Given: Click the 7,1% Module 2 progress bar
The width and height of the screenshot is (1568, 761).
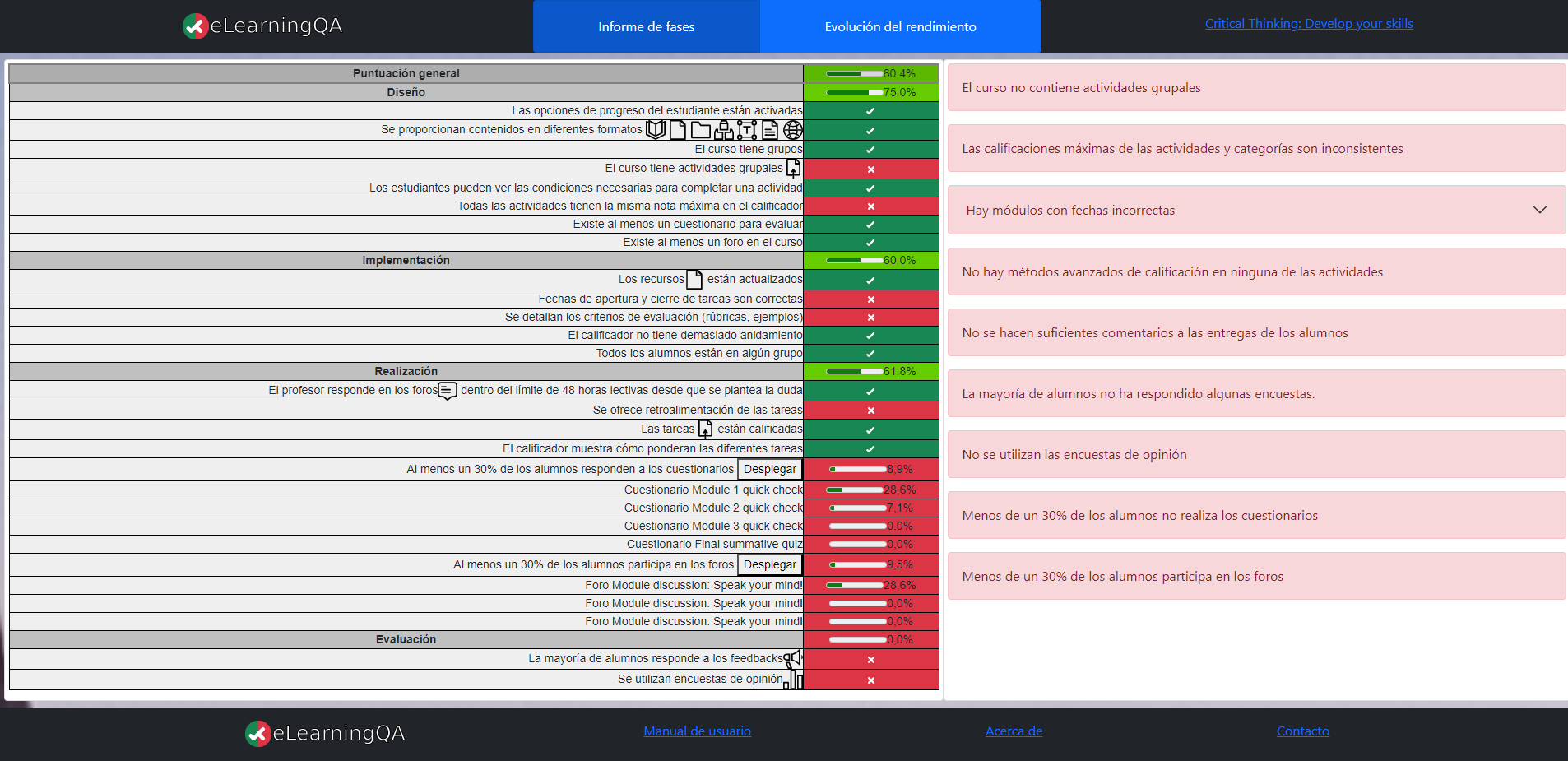Looking at the screenshot, I should coord(858,508).
